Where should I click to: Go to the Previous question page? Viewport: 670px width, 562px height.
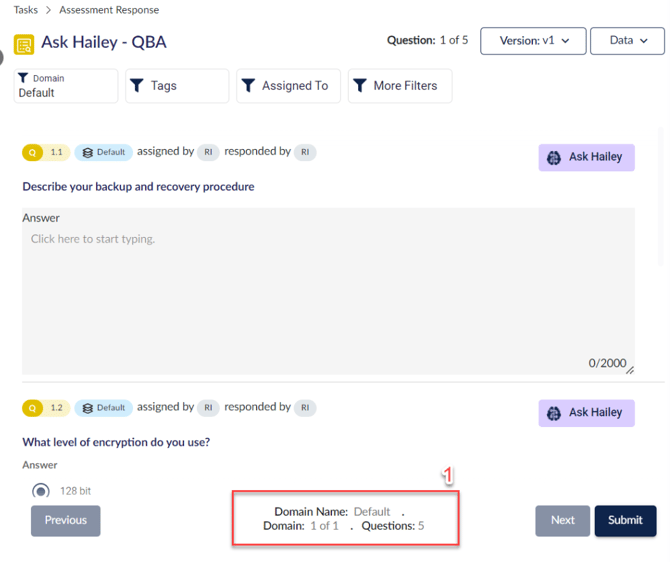(66, 520)
